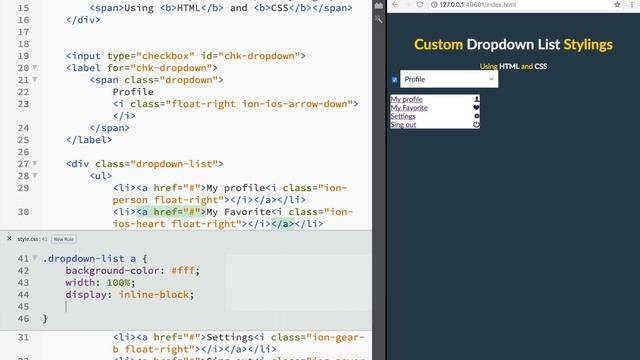
Task: Open the Settings link in dropdown list
Action: 403,116
